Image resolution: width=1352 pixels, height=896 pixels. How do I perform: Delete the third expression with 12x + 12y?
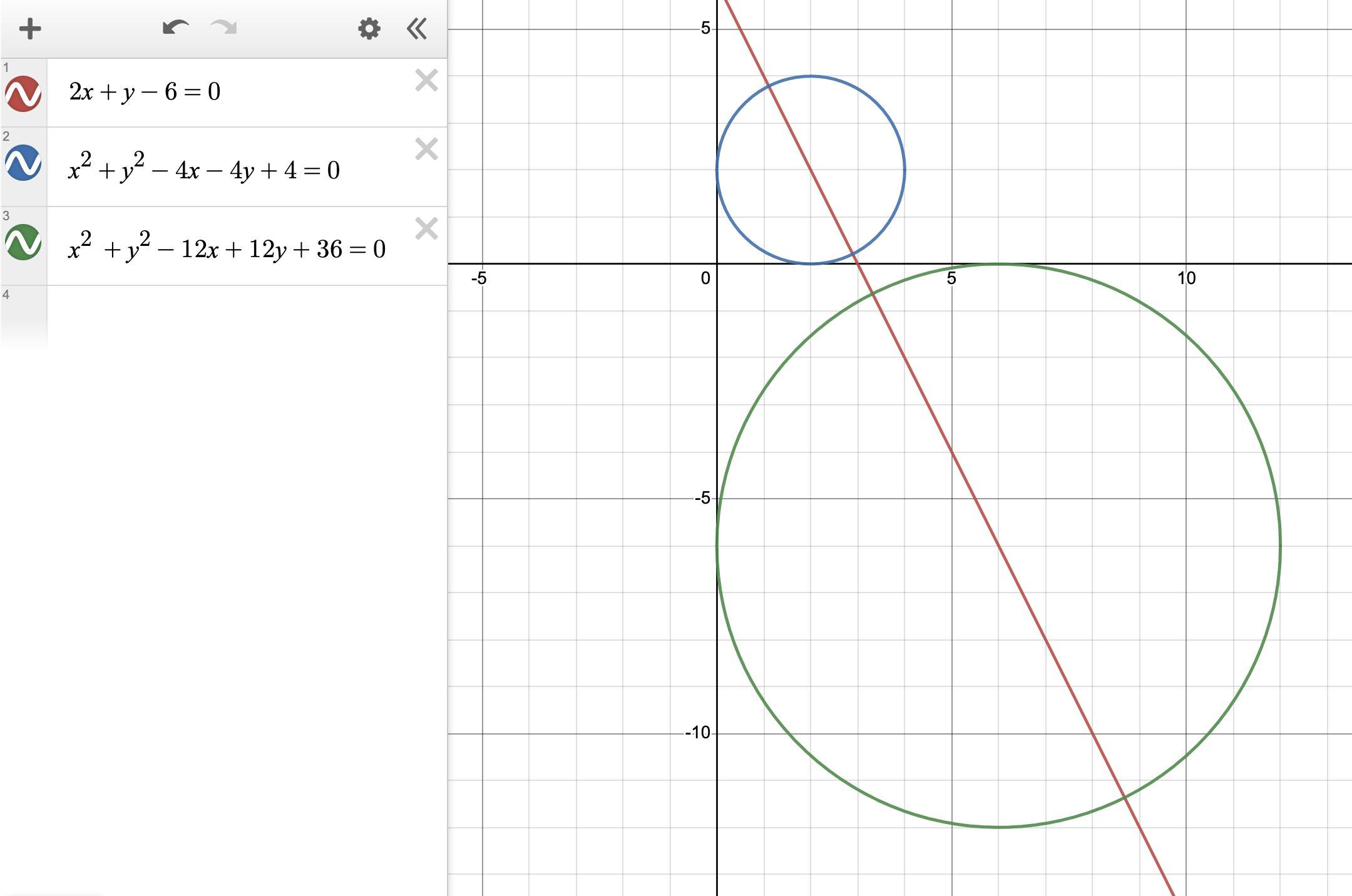(x=426, y=229)
